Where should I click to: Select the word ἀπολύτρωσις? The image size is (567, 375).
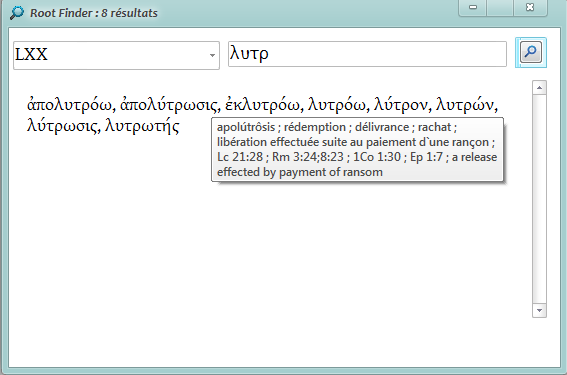(168, 105)
